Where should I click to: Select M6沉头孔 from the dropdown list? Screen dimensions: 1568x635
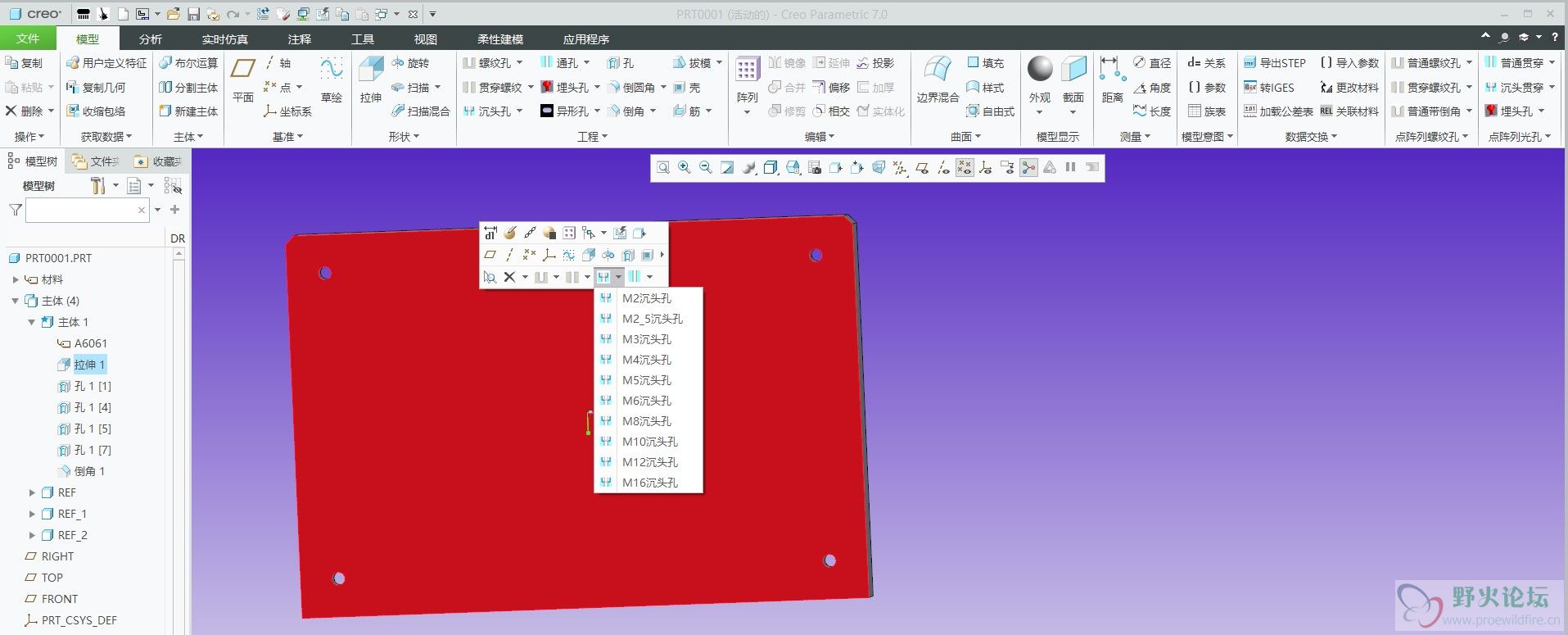[x=648, y=401]
